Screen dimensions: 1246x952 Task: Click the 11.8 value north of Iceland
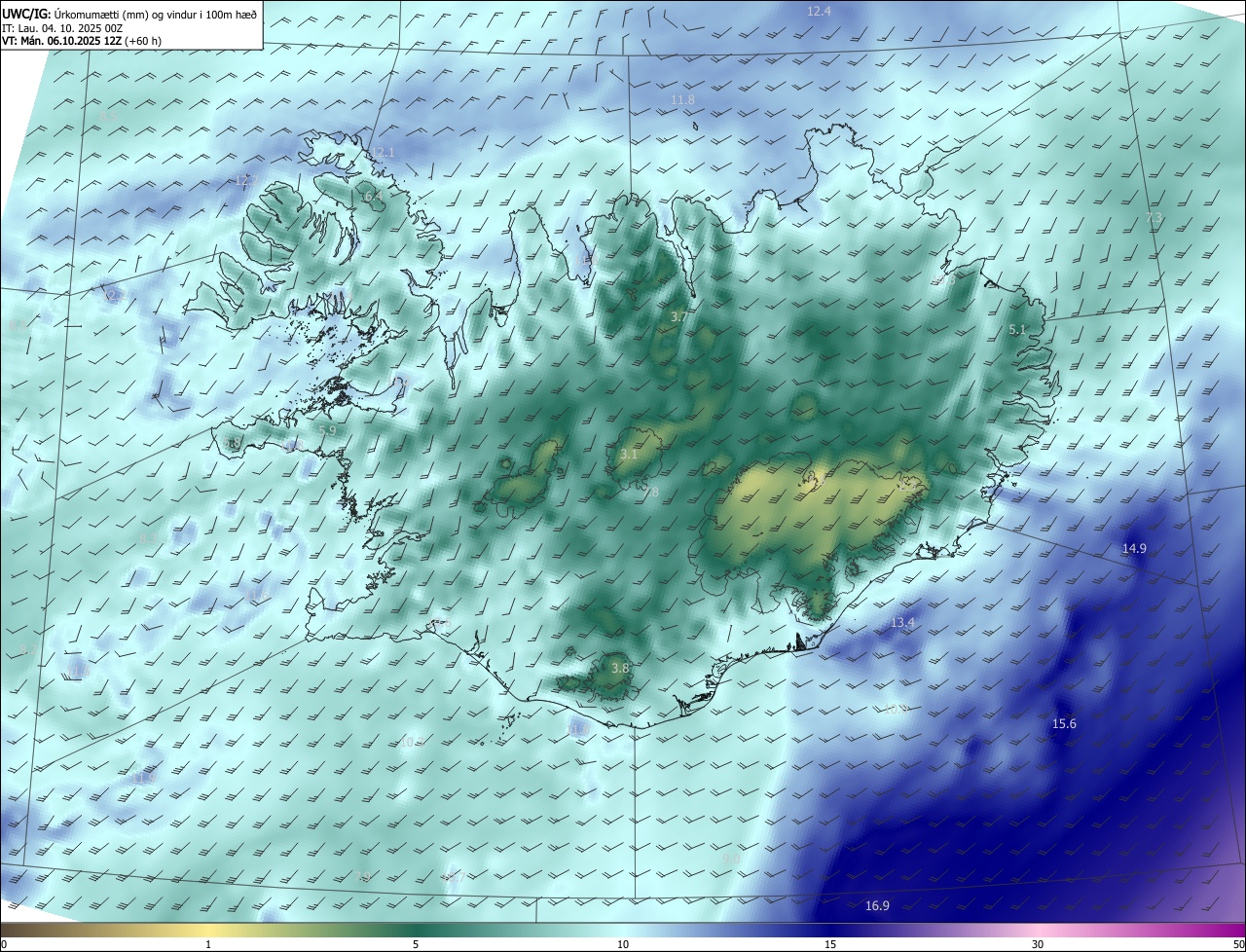click(x=683, y=100)
